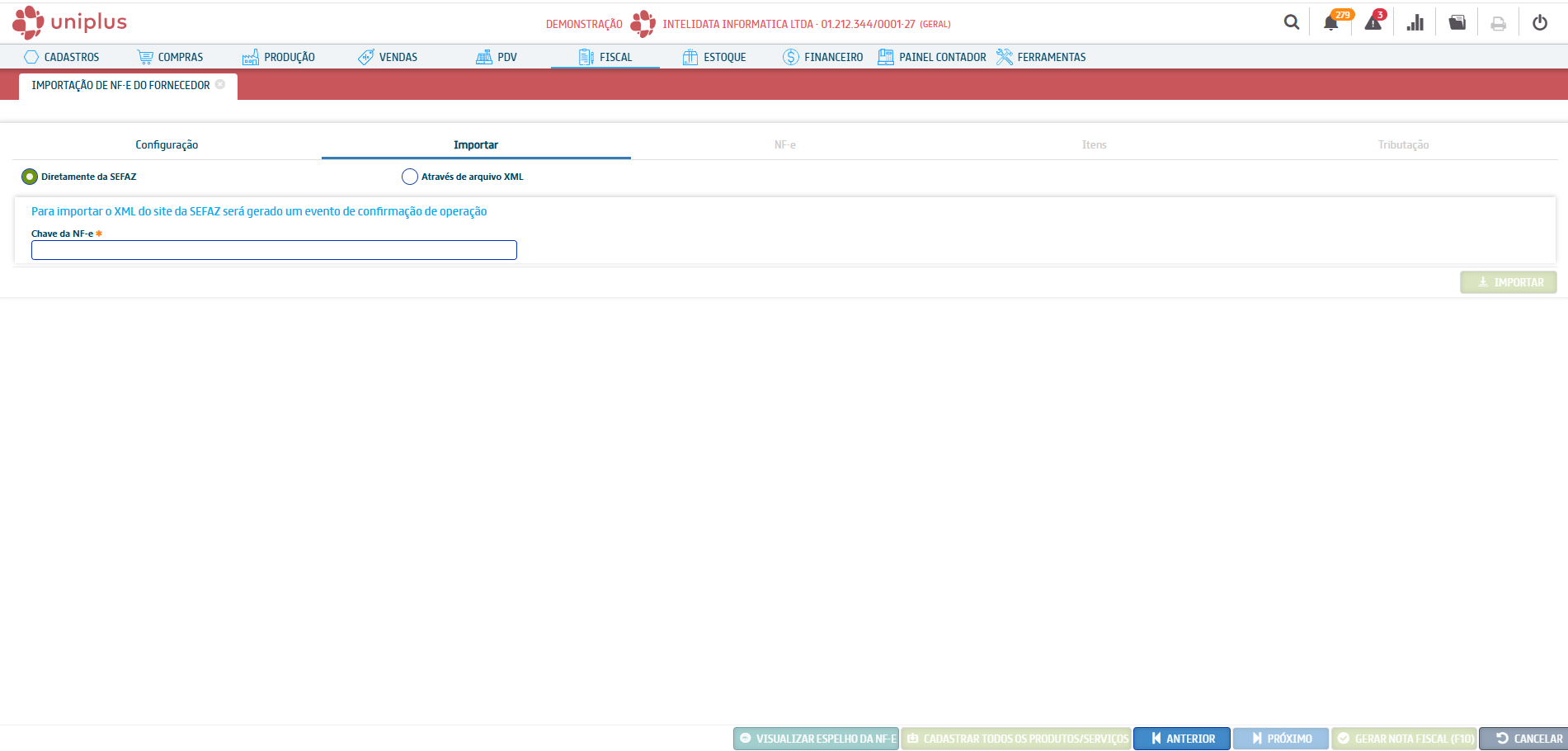
Task: Open the Financeiro menu
Action: (823, 57)
